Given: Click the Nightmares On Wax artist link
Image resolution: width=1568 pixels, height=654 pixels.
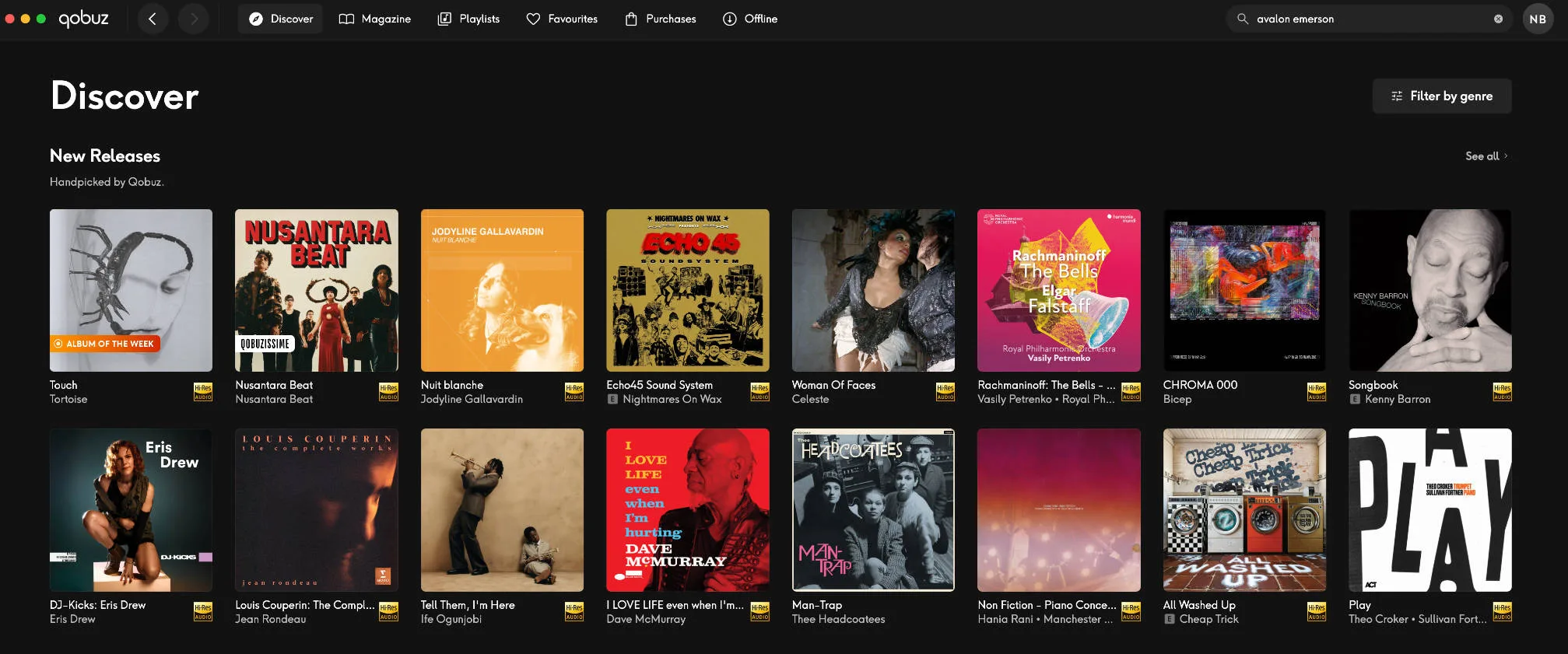Looking at the screenshot, I should point(672,399).
